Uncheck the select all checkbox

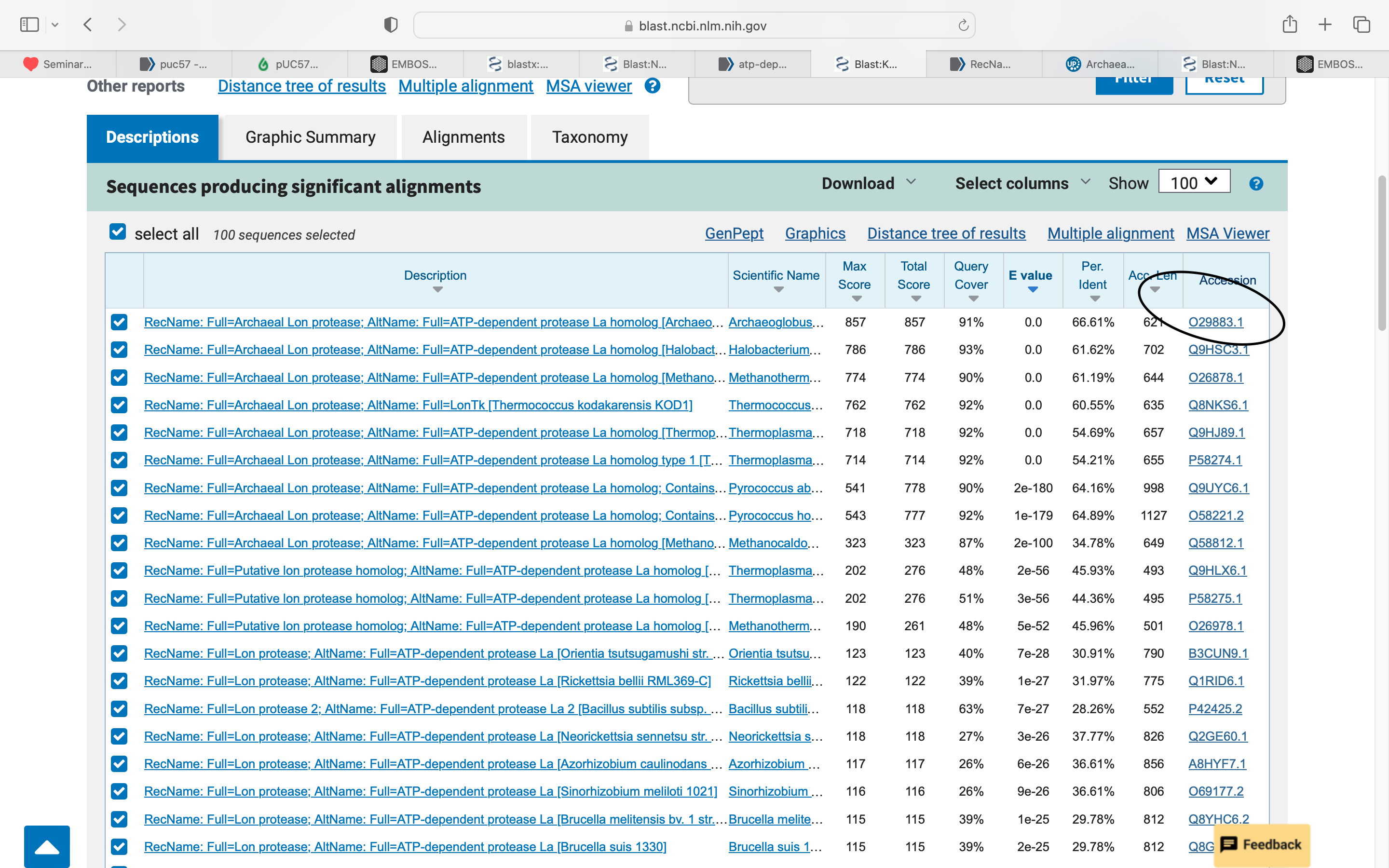(118, 232)
